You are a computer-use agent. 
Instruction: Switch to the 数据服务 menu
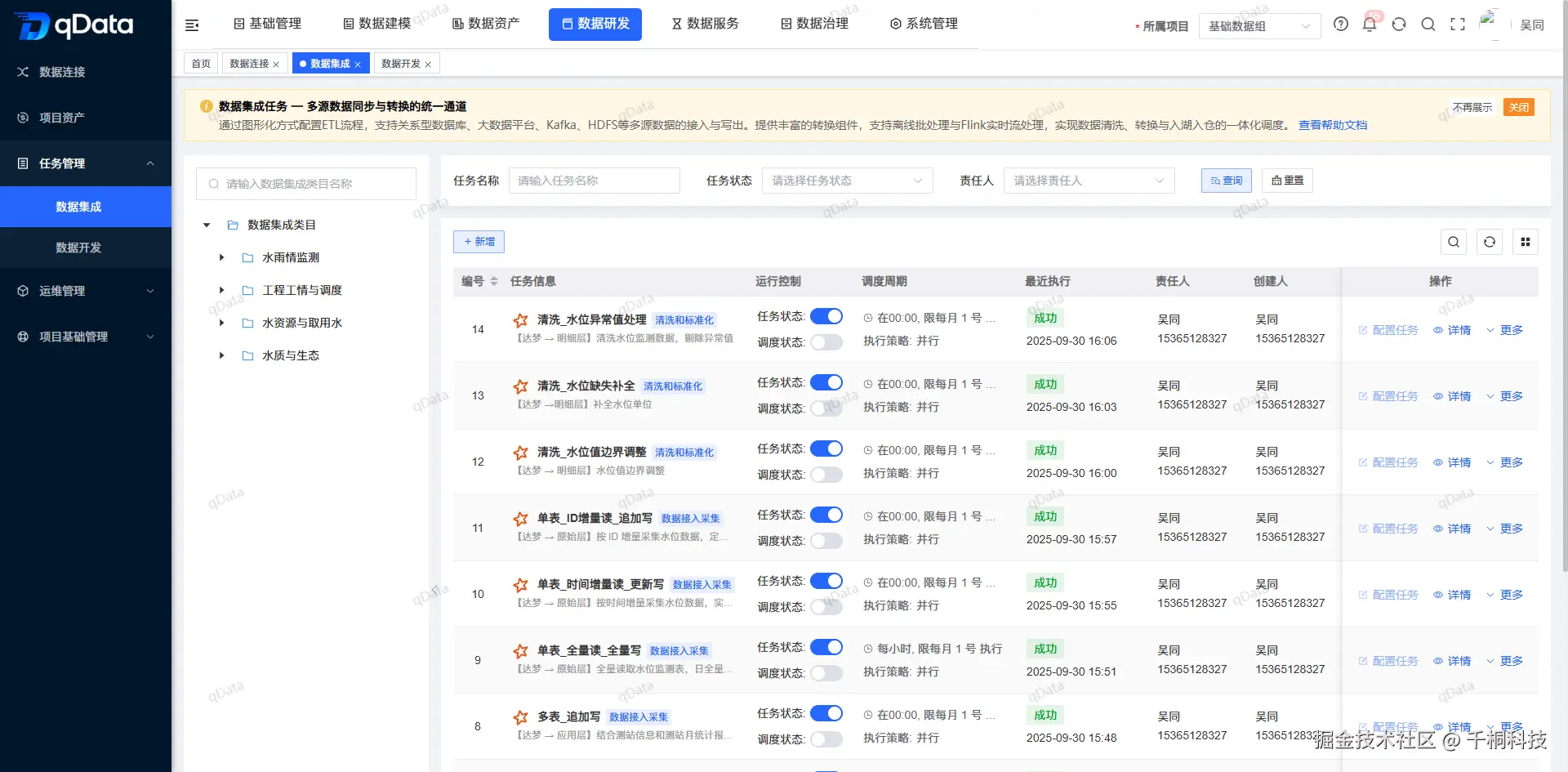pyautogui.click(x=705, y=24)
